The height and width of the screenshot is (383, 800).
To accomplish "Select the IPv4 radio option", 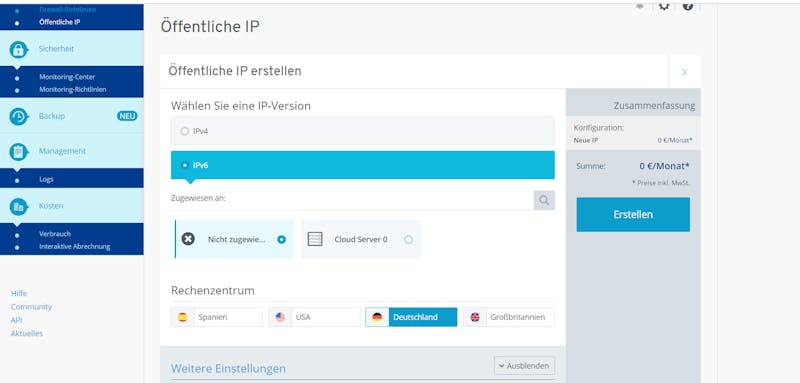I will 185,131.
